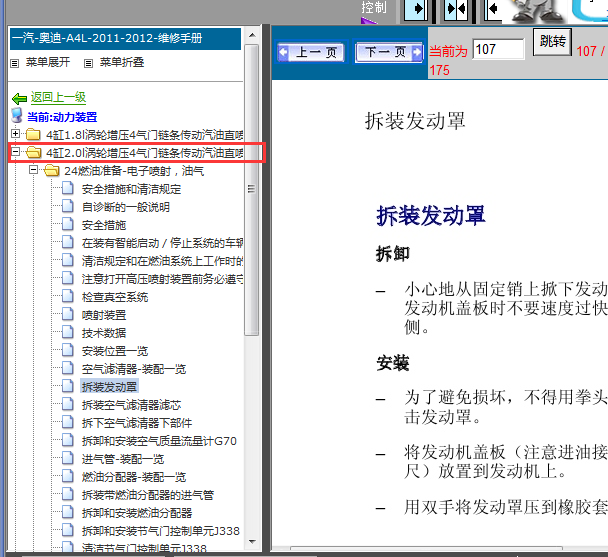Click the 上一页 previous page button
The height and width of the screenshot is (557, 608).
click(x=312, y=52)
